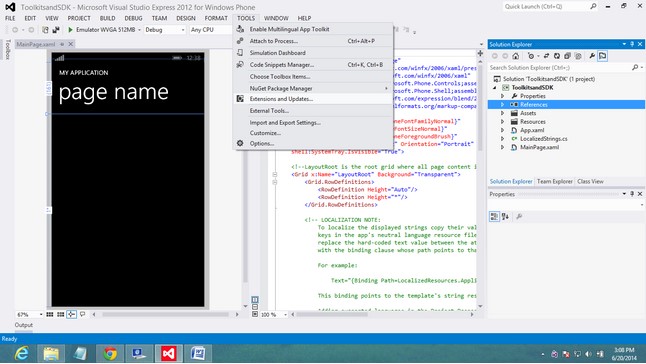This screenshot has width=646, height=364.
Task: Select NuGet Package Manager submenu
Action: pyautogui.click(x=313, y=88)
